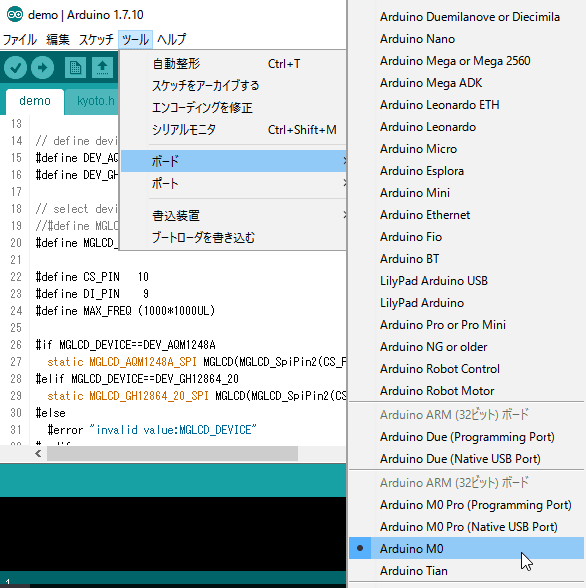586x588 pixels.
Task: Select Arduino Tian board
Action: pyautogui.click(x=466, y=571)
